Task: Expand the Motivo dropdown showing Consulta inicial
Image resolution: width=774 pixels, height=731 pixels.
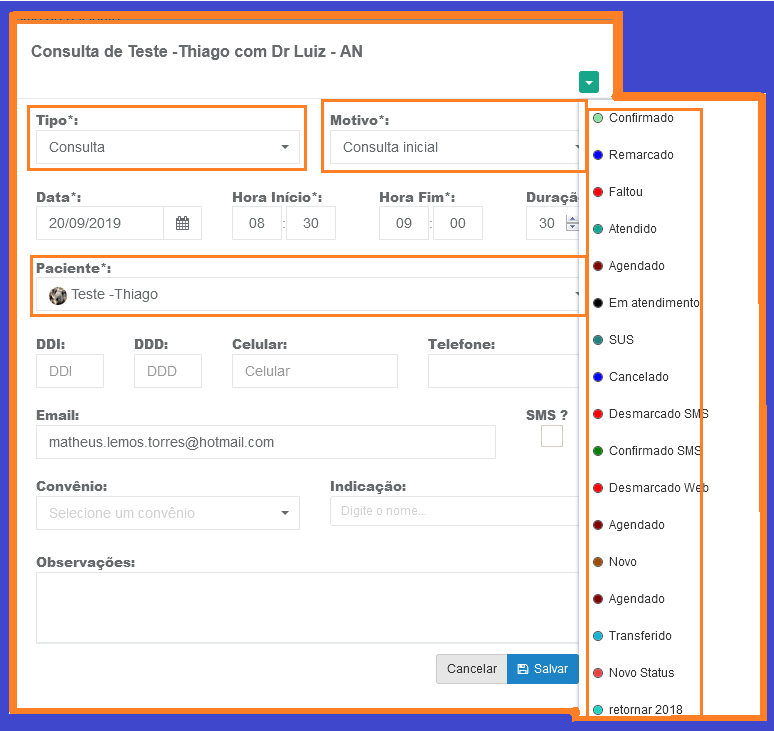Action: click(456, 147)
